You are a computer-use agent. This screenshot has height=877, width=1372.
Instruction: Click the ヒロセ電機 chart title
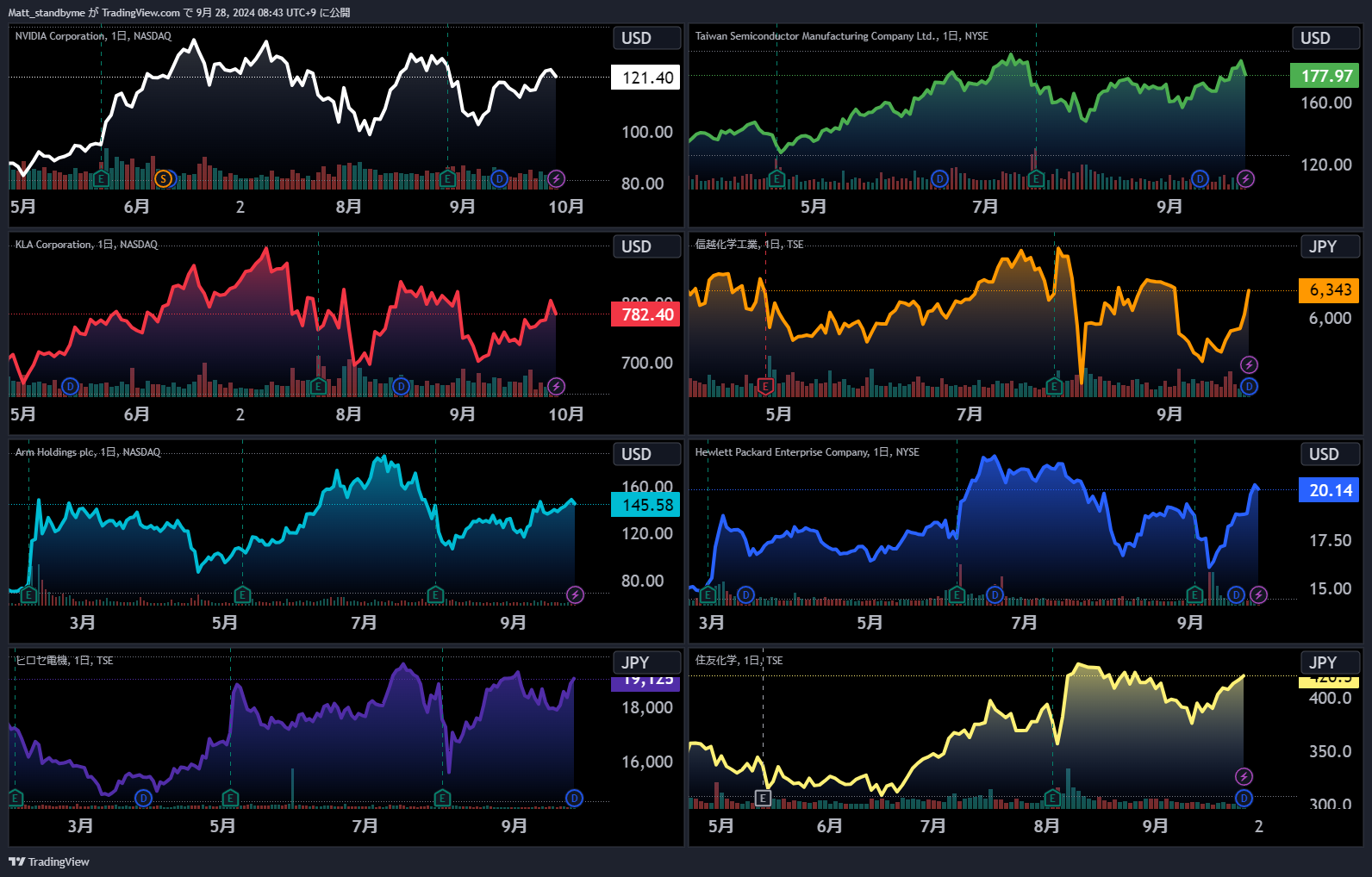click(64, 661)
